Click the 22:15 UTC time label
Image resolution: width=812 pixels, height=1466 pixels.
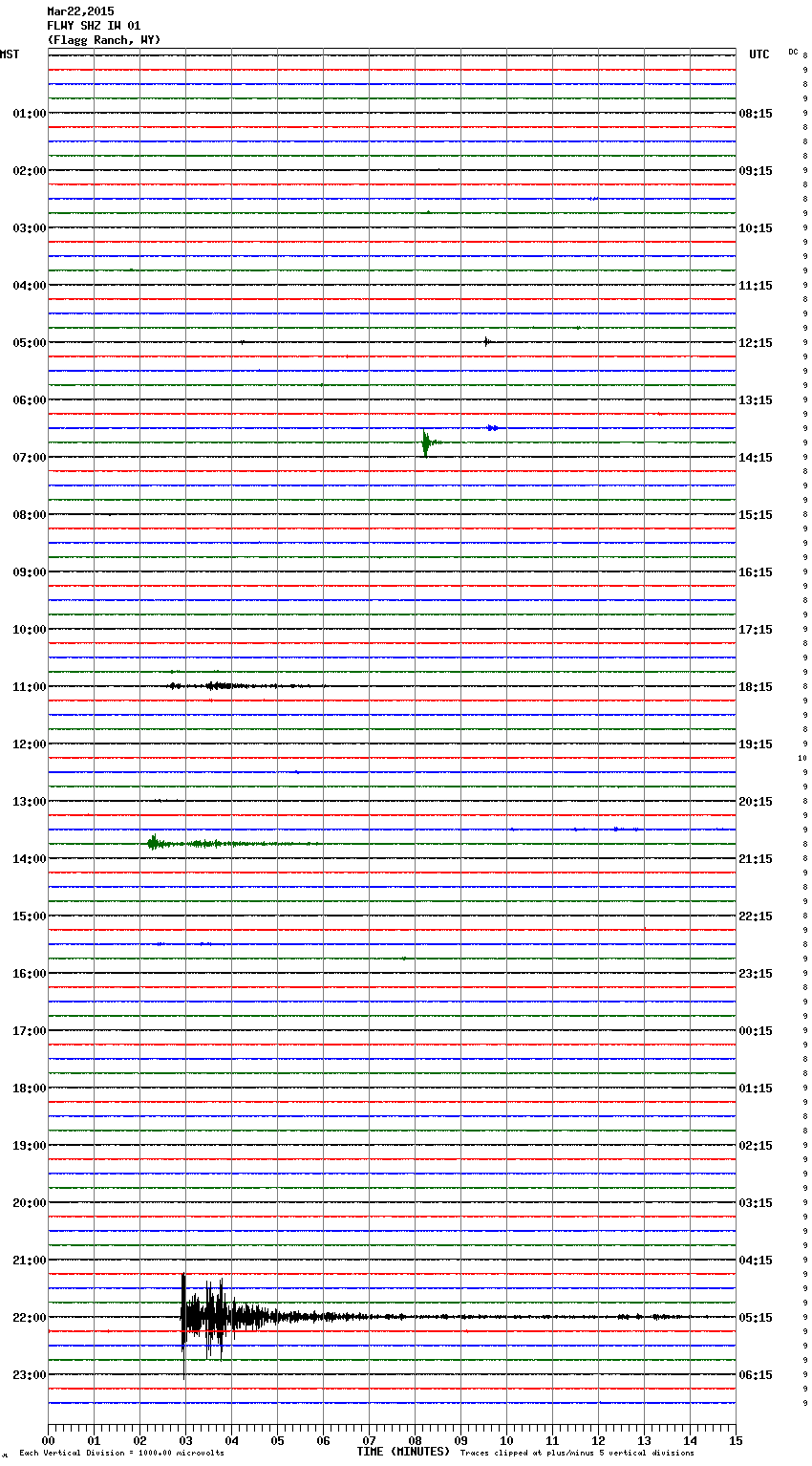[756, 916]
